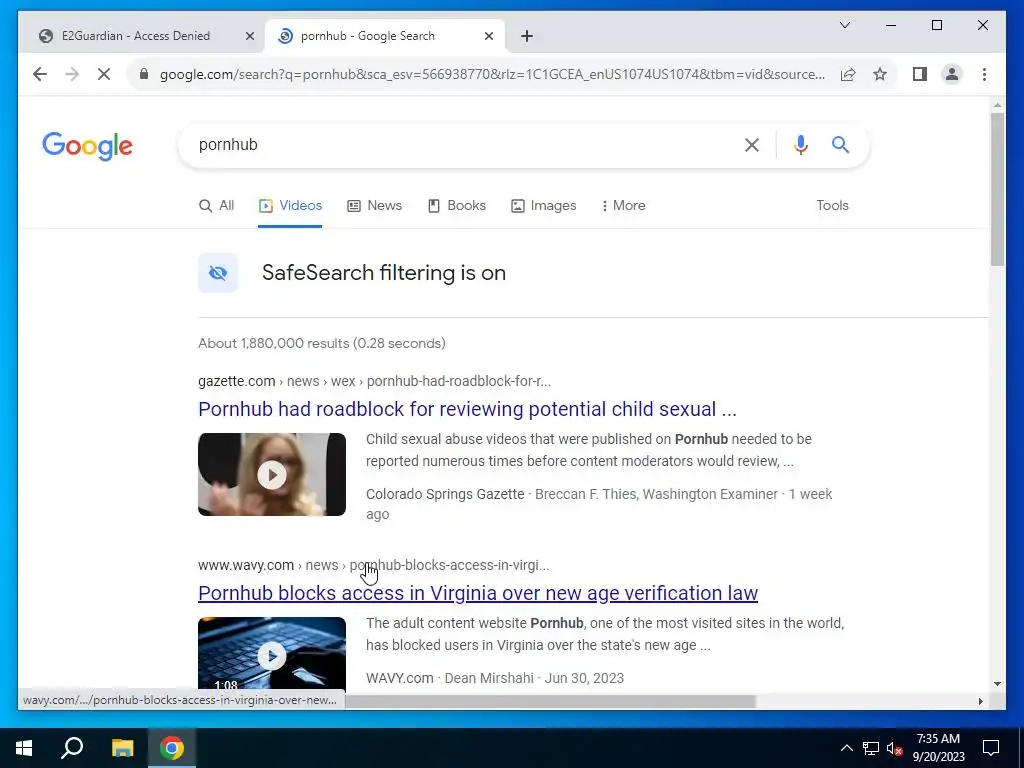Bookmark this tab with star icon

[x=880, y=74]
